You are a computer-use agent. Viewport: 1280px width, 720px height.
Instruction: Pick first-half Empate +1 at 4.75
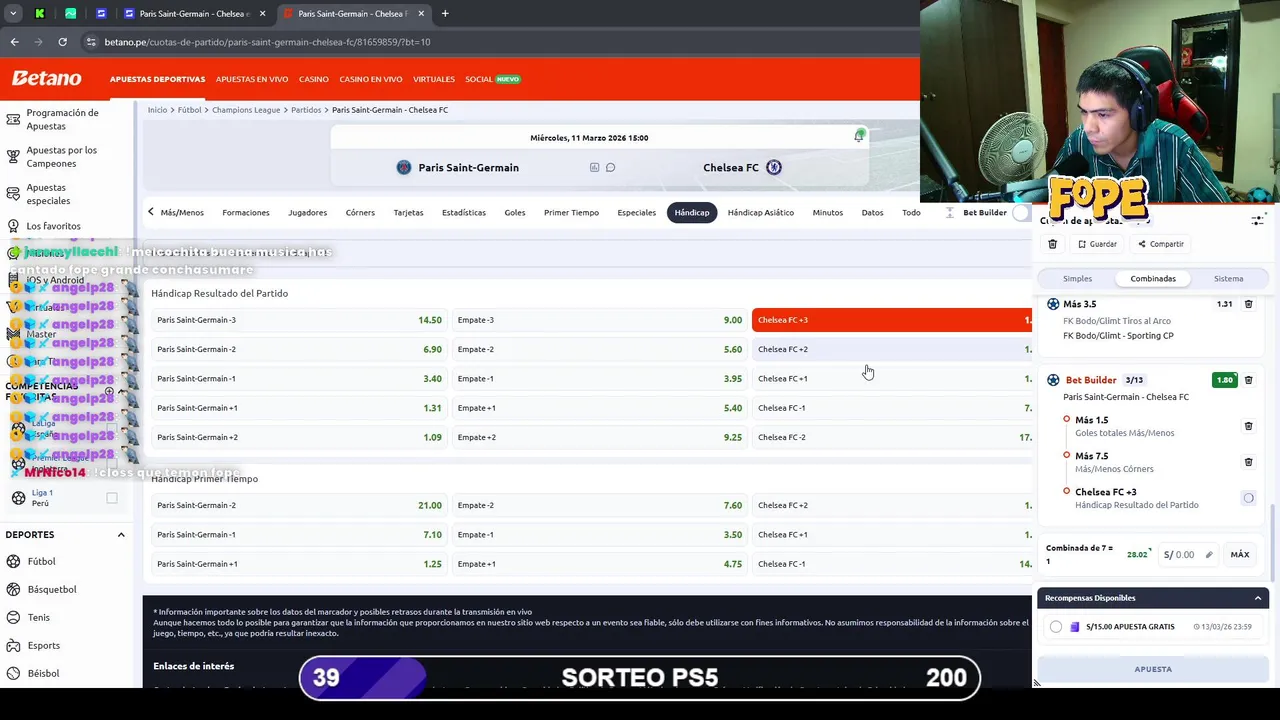(599, 564)
